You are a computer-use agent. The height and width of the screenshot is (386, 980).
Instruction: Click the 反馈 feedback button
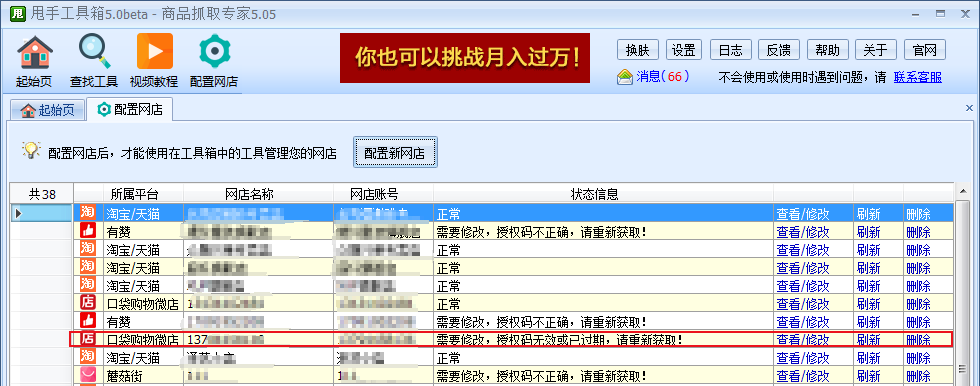coord(779,50)
